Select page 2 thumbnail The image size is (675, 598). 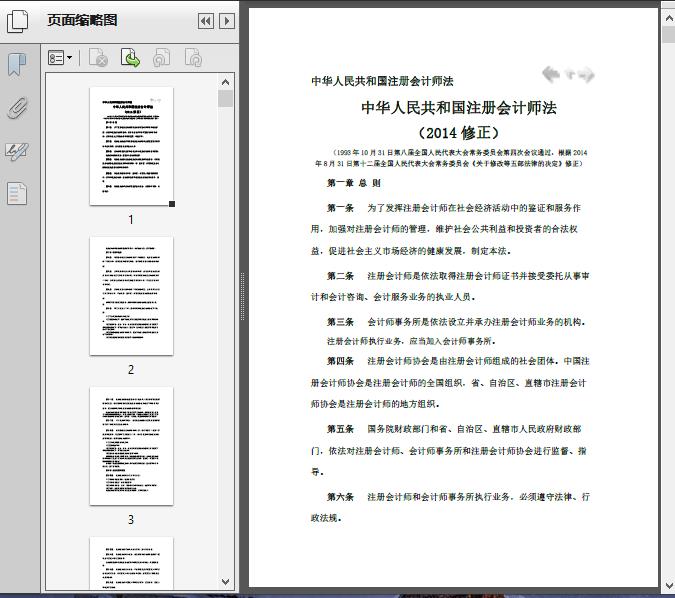pyautogui.click(x=131, y=296)
